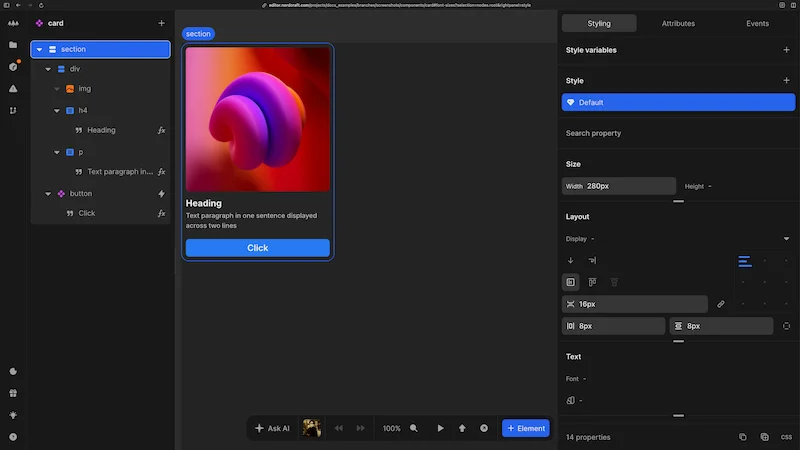
Task: Set flex direction to column down arrow
Action: pyautogui.click(x=570, y=260)
